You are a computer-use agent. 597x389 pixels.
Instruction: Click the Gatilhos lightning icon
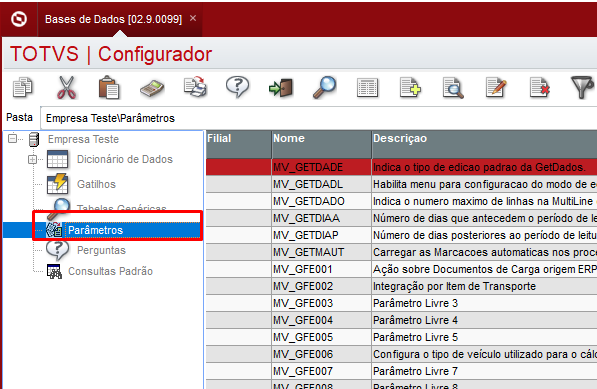[57, 184]
